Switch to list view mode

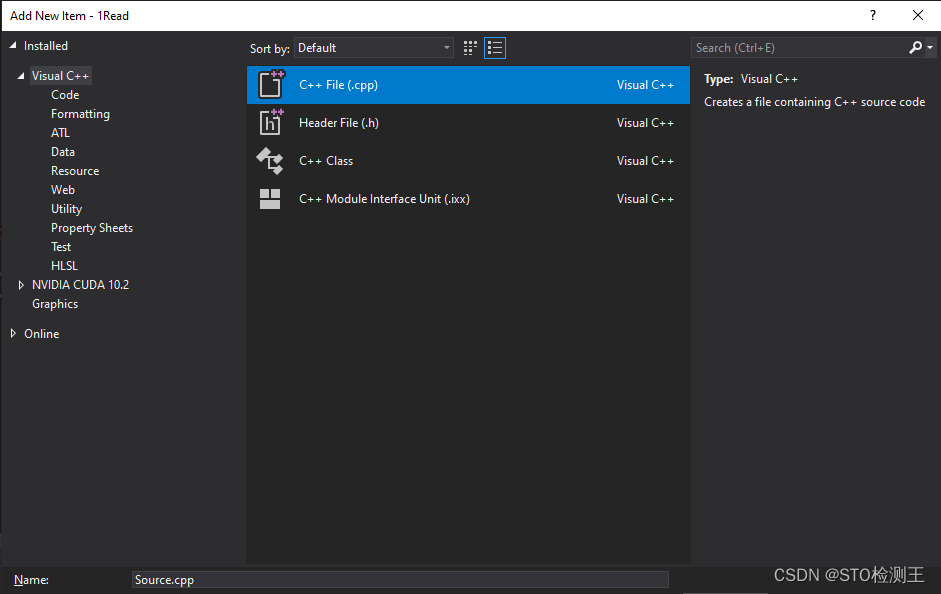click(494, 47)
